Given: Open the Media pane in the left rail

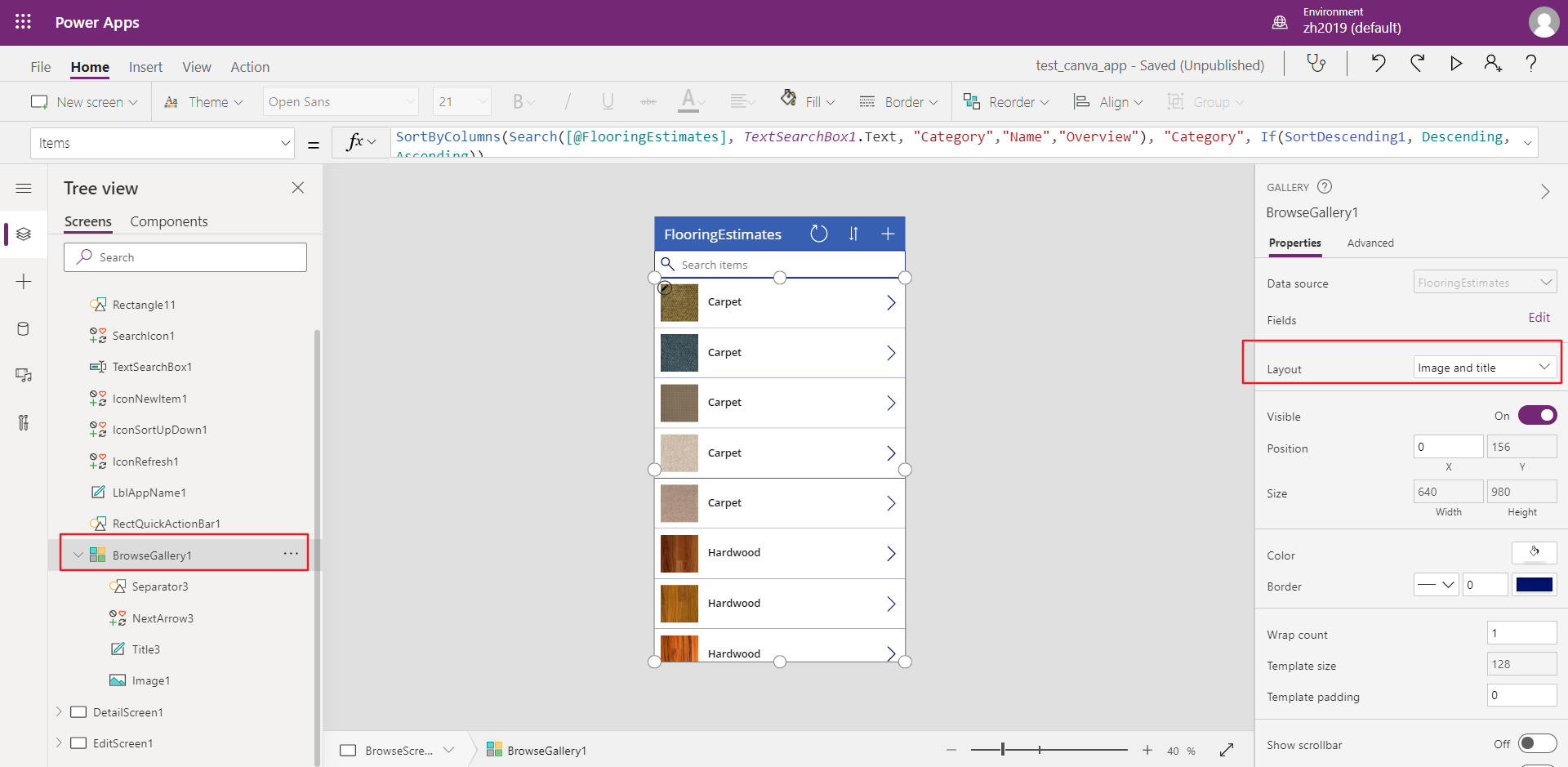Looking at the screenshot, I should point(24,375).
